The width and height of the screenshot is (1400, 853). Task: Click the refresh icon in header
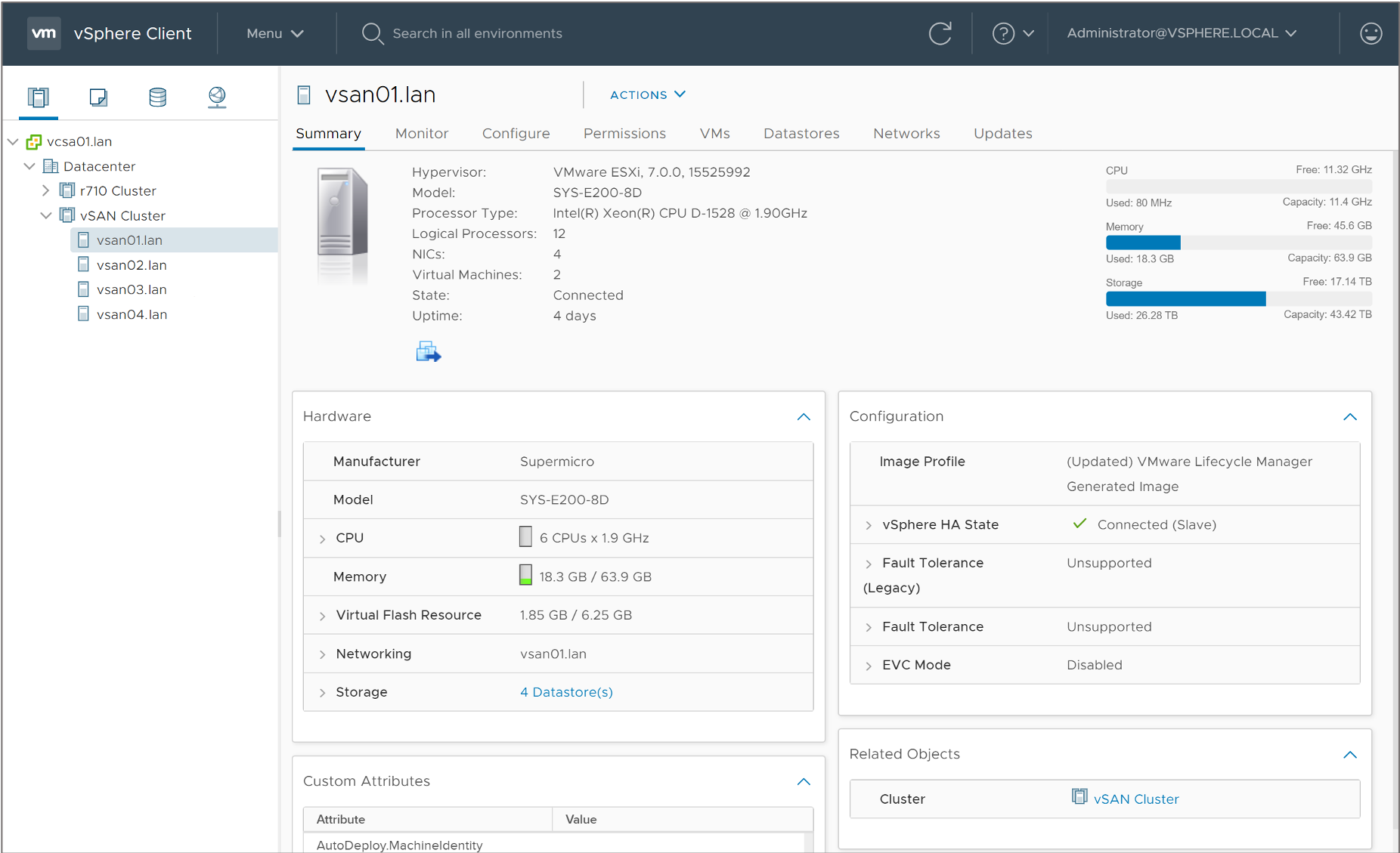(940, 33)
